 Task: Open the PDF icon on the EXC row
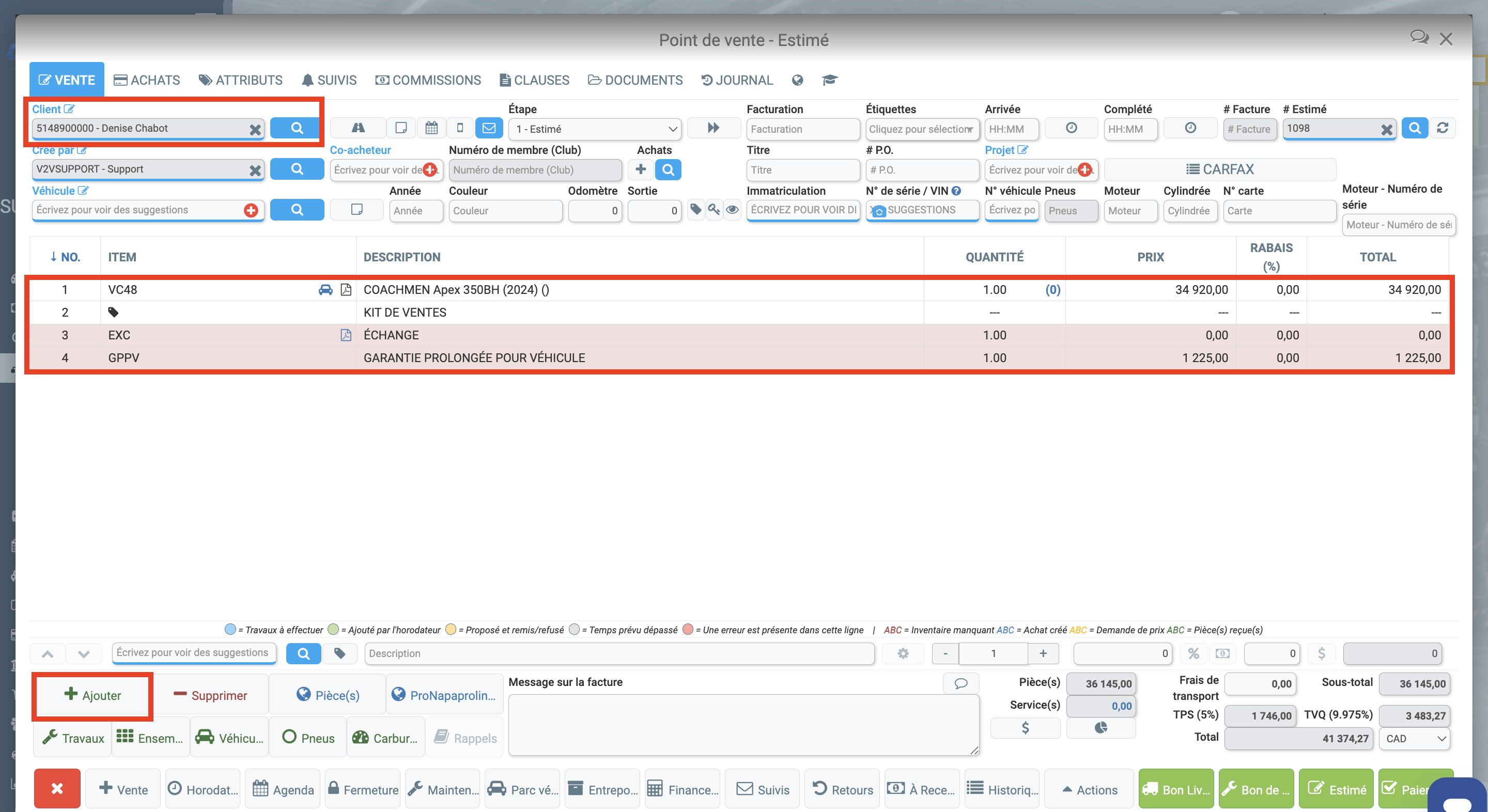point(346,335)
